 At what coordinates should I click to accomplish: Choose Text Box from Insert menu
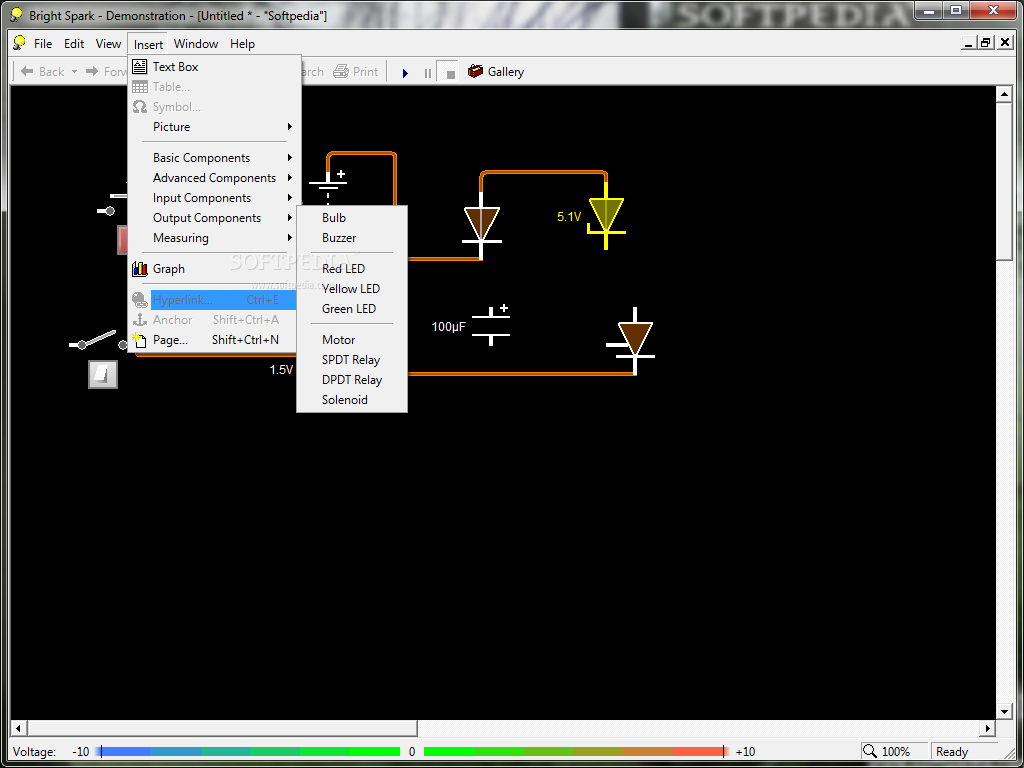click(214, 67)
